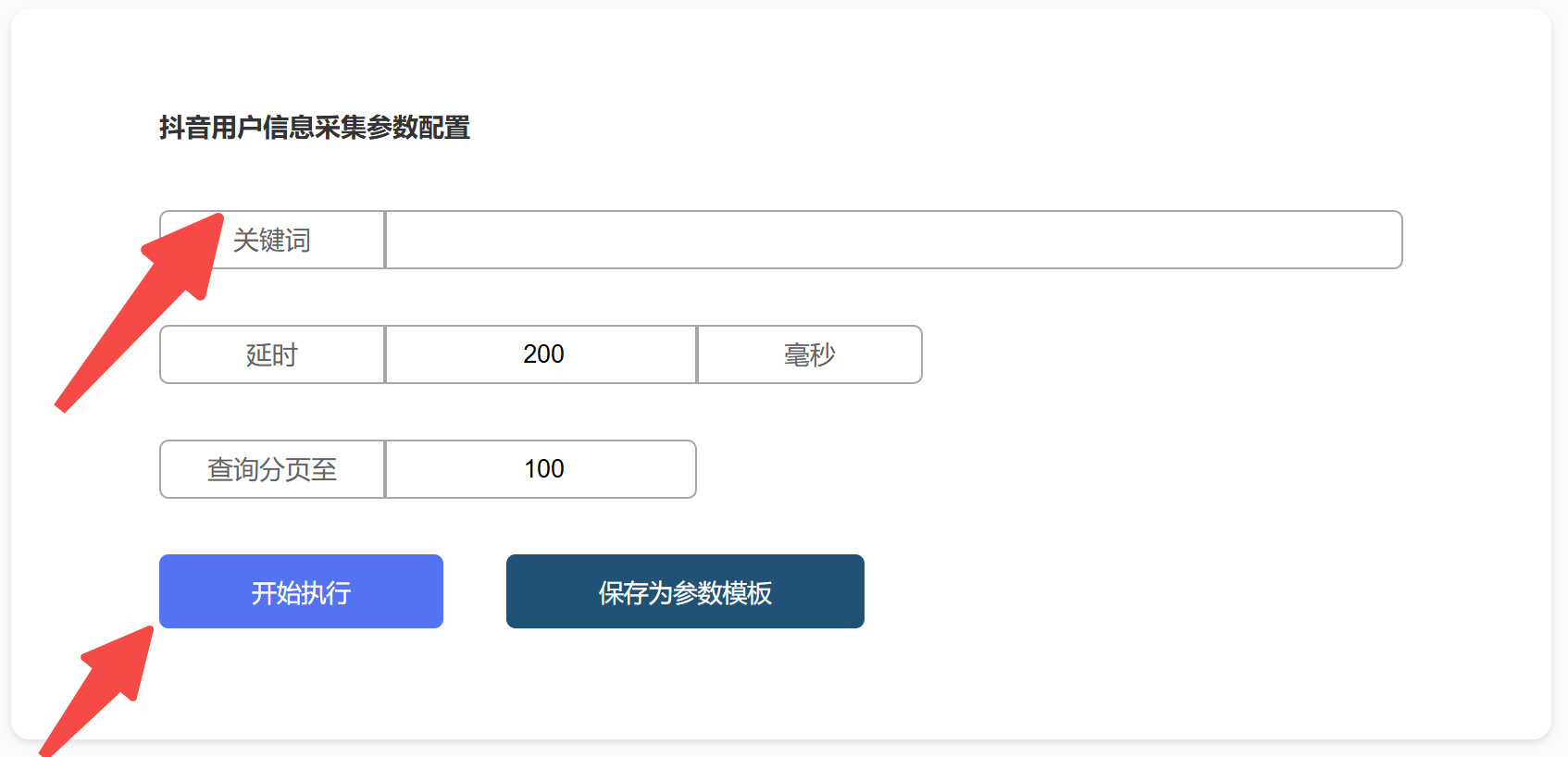Click the number 200 in the delay box
Screen dimensions: 1568x757
pos(543,354)
